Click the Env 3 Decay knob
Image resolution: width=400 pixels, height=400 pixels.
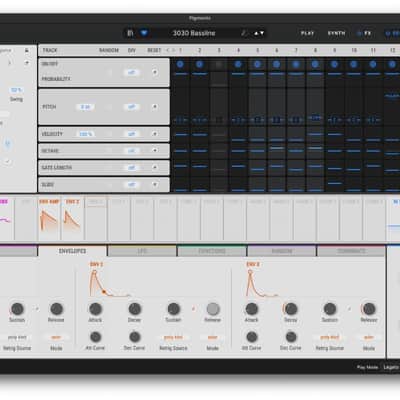[291, 309]
